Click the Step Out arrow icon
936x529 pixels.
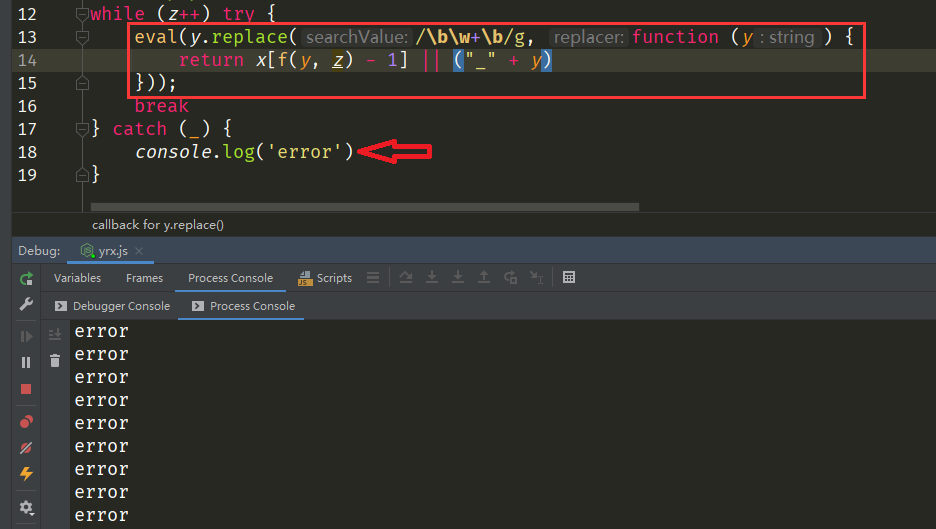[x=484, y=278]
